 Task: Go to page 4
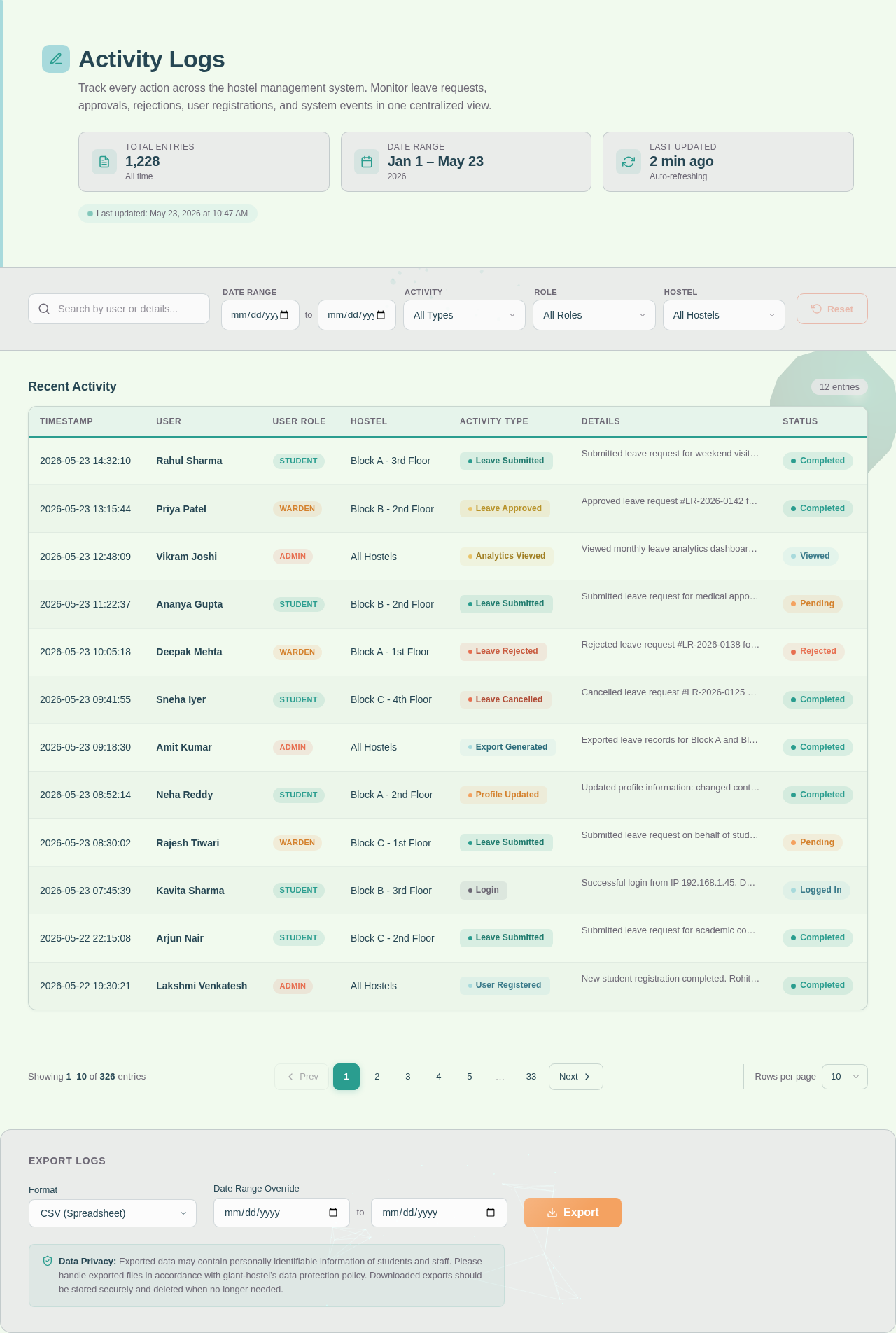pyautogui.click(x=439, y=1077)
